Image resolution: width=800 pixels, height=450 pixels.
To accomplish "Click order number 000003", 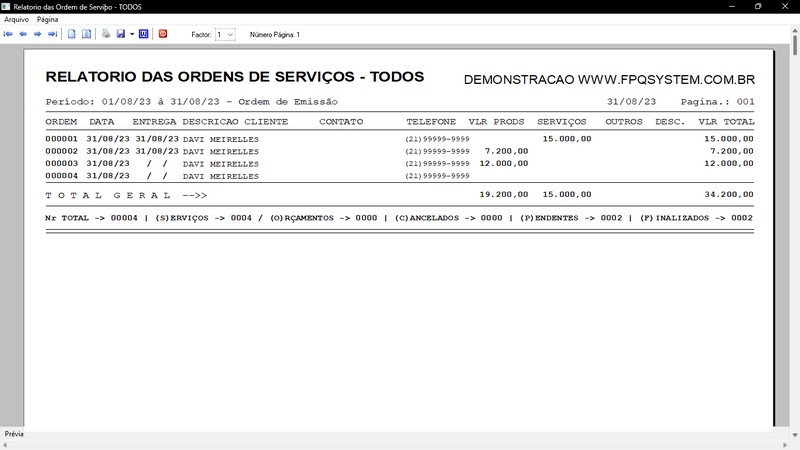I will click(x=62, y=163).
